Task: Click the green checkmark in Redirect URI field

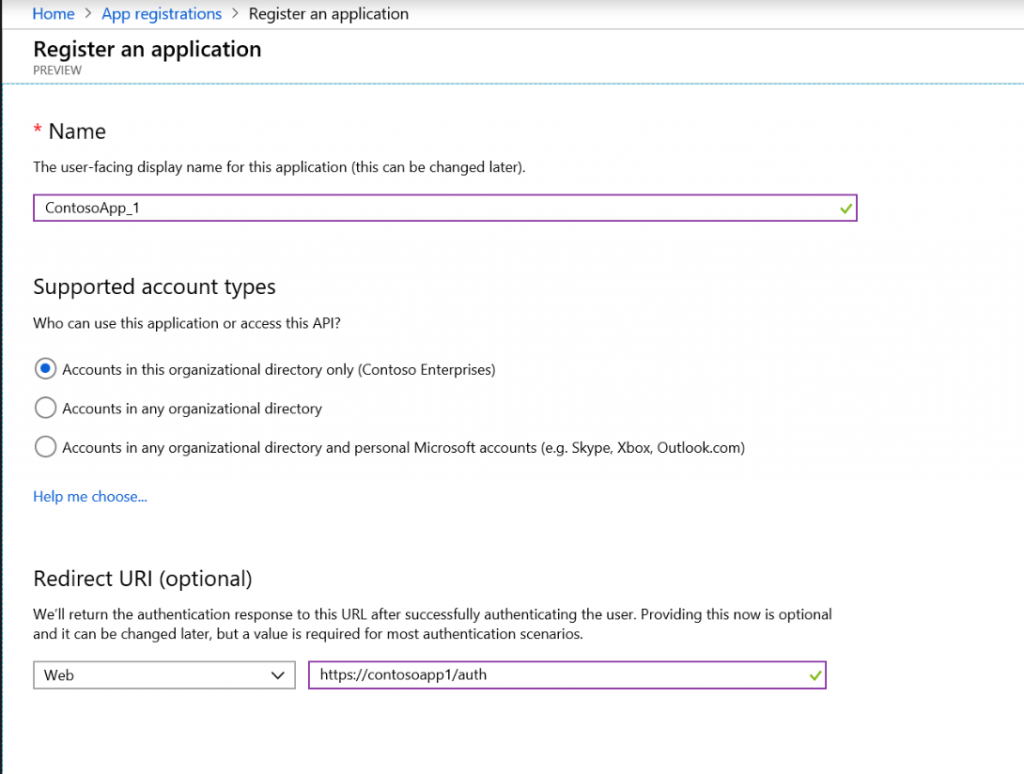Action: point(815,676)
